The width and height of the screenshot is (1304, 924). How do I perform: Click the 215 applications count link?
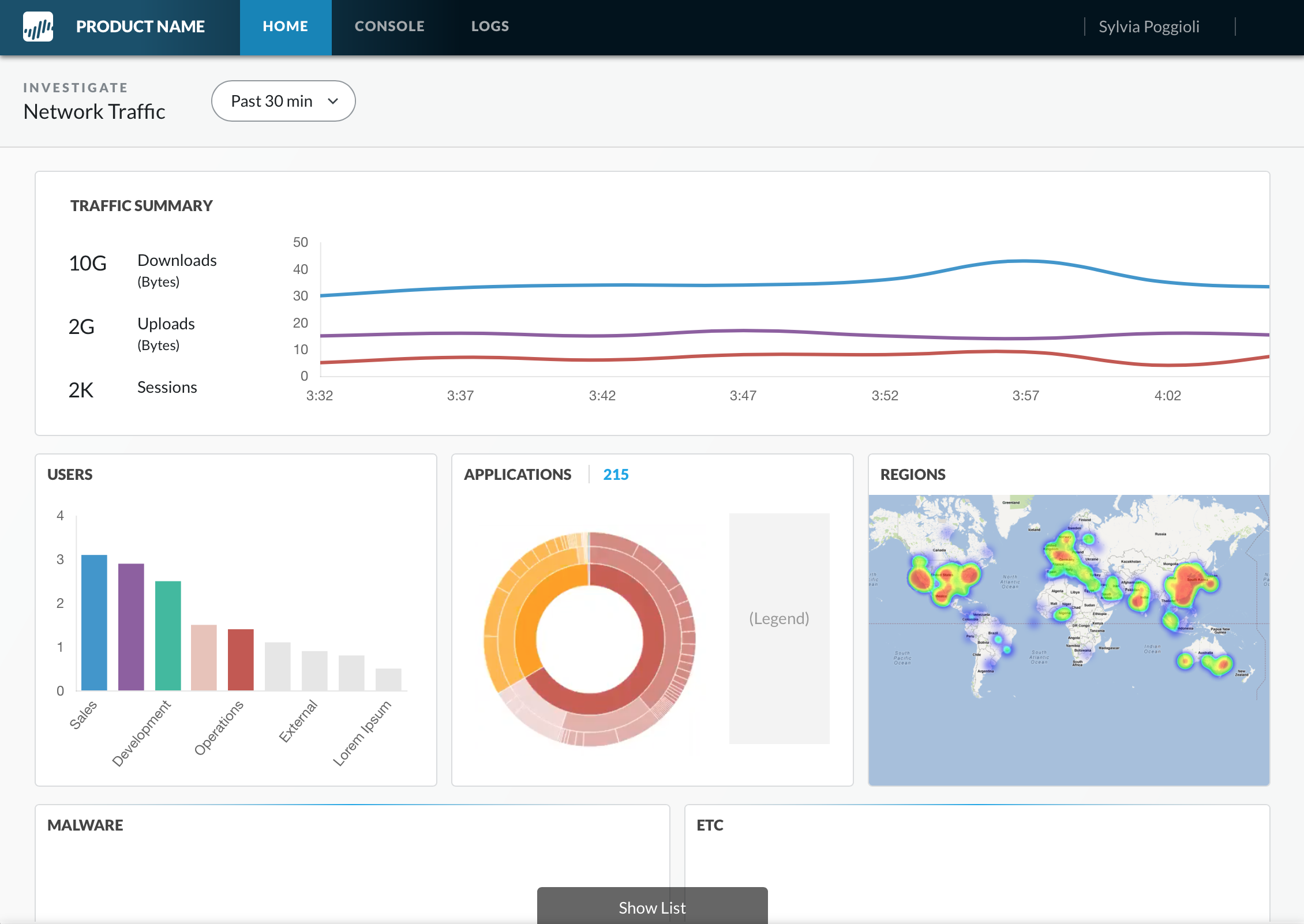click(x=616, y=475)
